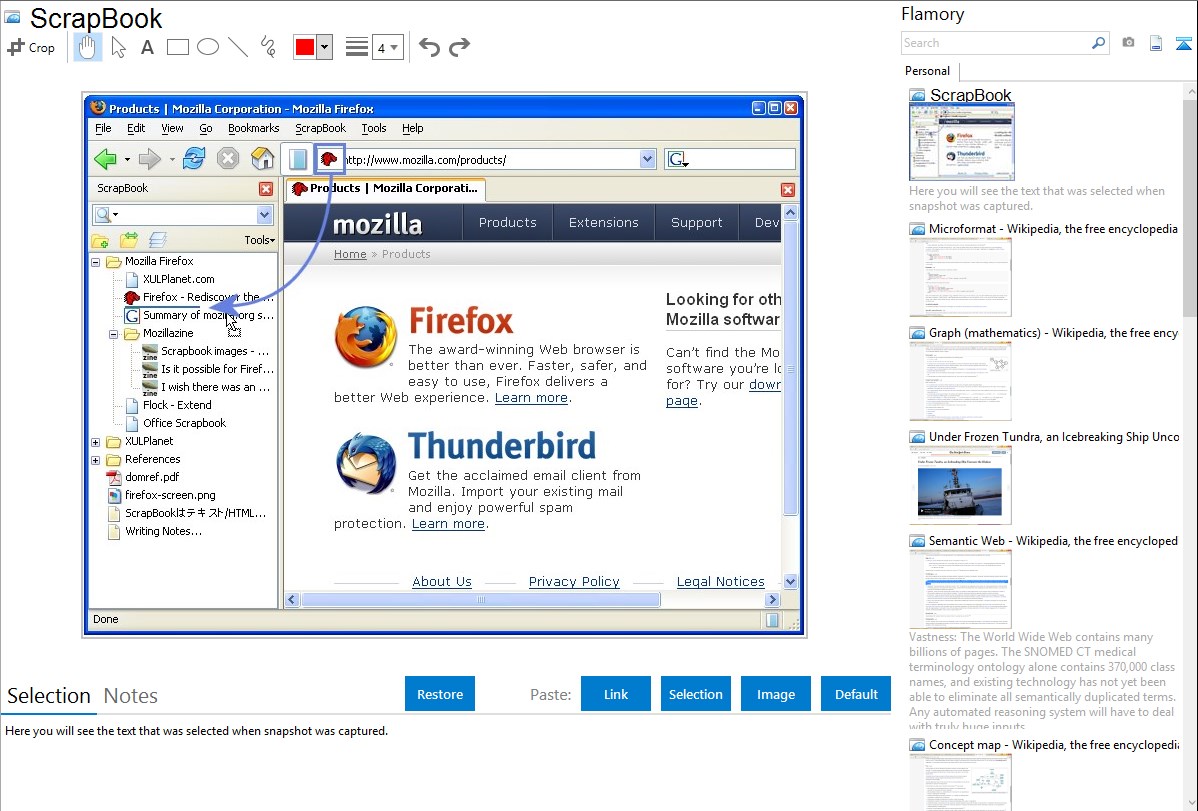Select Office Scrapbook item

184,423
